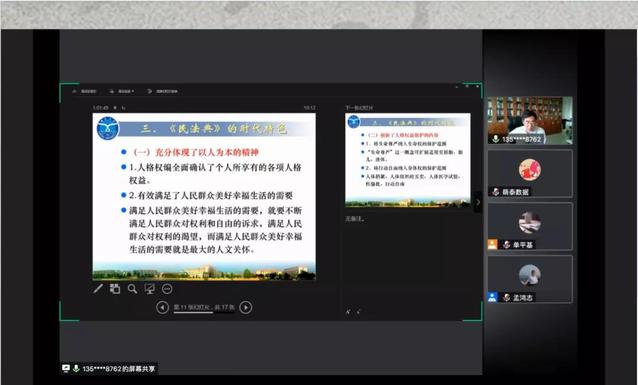This screenshot has width=638, height=385.
Task: Click 结束幻灯片放映 end slide show
Action: (163, 91)
